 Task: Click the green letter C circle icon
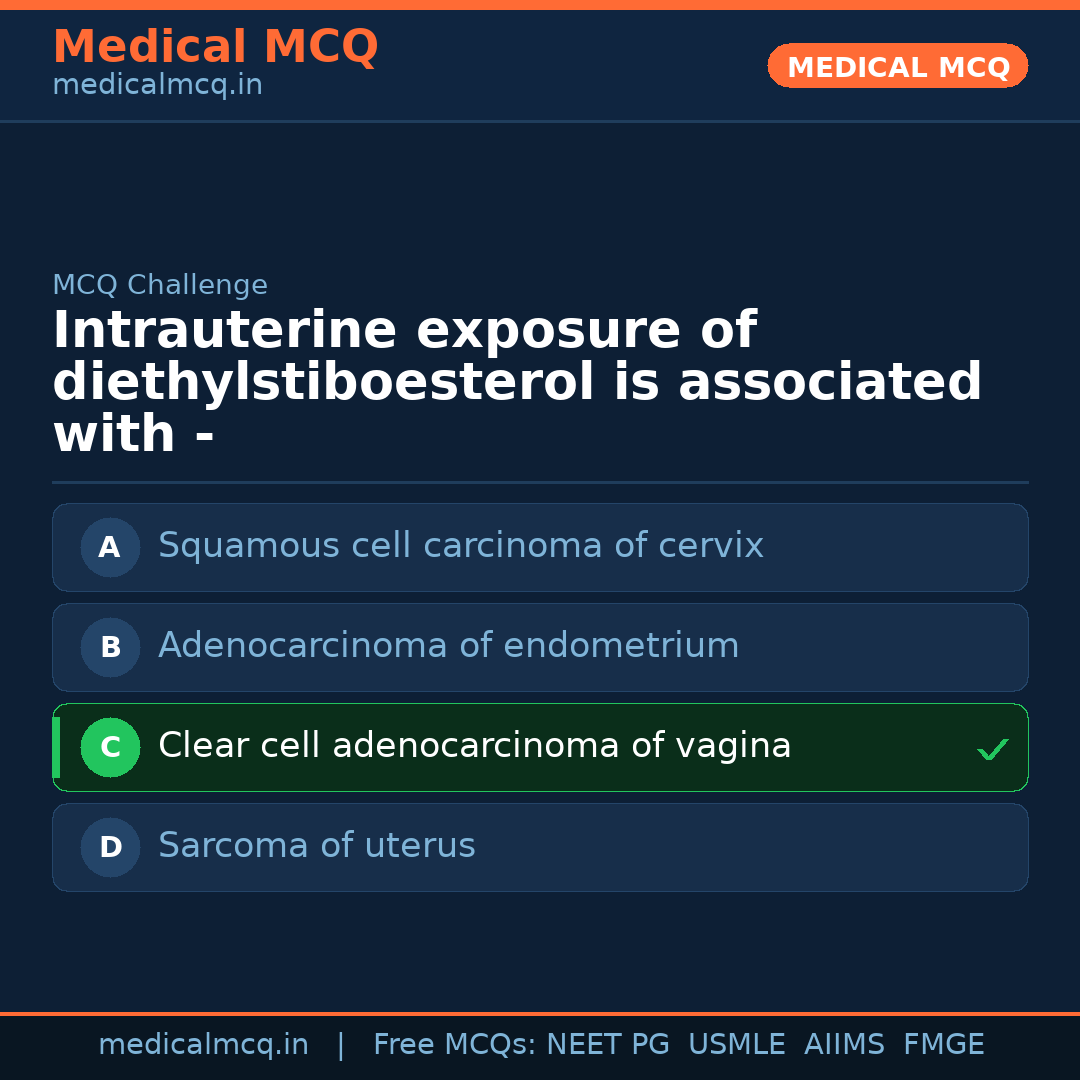coord(110,747)
